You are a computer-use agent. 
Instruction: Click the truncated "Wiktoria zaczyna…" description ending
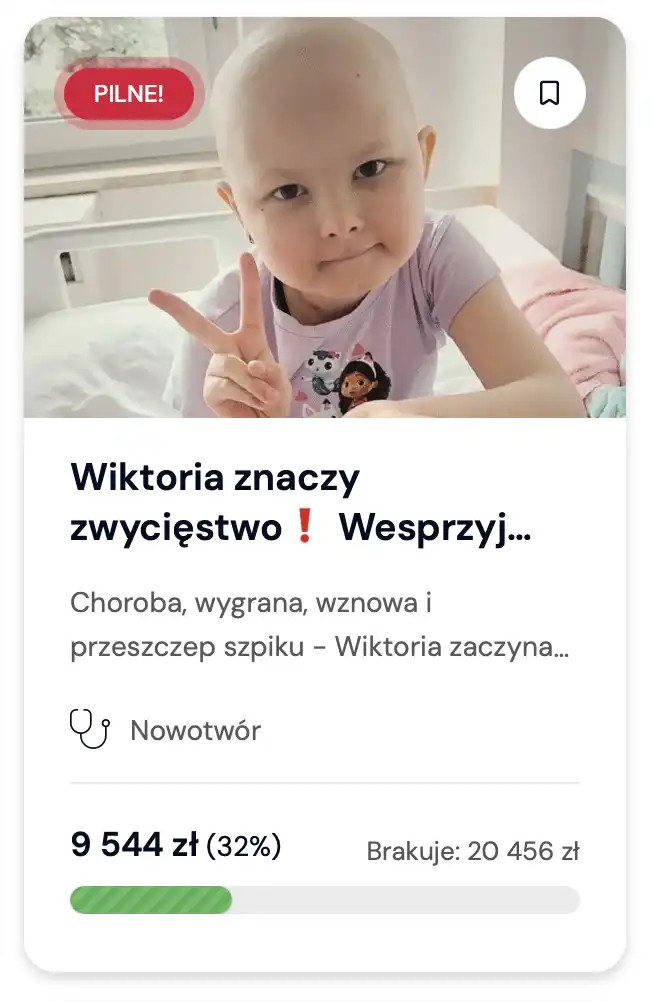pyautogui.click(x=452, y=647)
